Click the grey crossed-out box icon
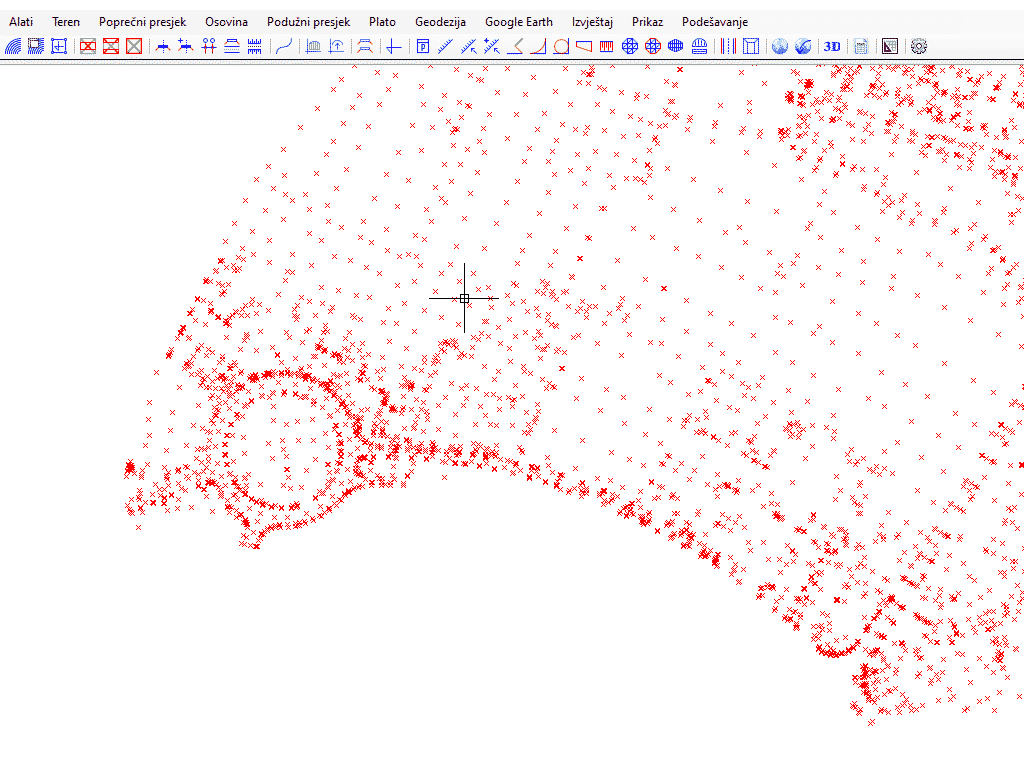Image resolution: width=1024 pixels, height=768 pixels. point(134,46)
